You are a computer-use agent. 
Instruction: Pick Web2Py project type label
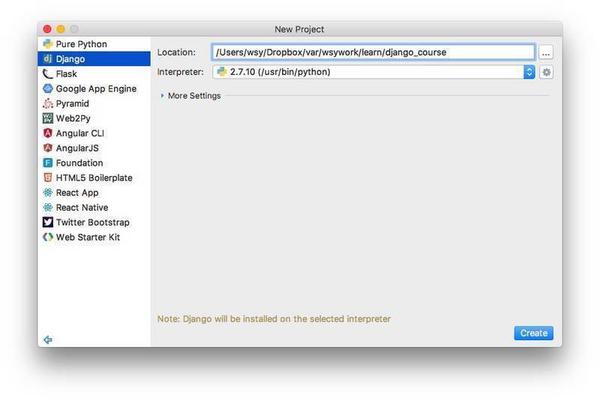pos(73,119)
